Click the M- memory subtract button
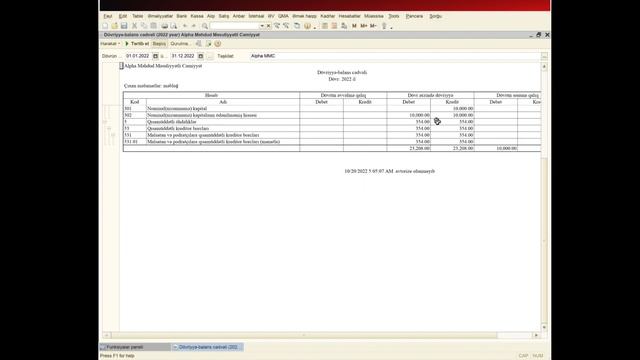Viewport: 640px width, 360px height. [x=373, y=26]
